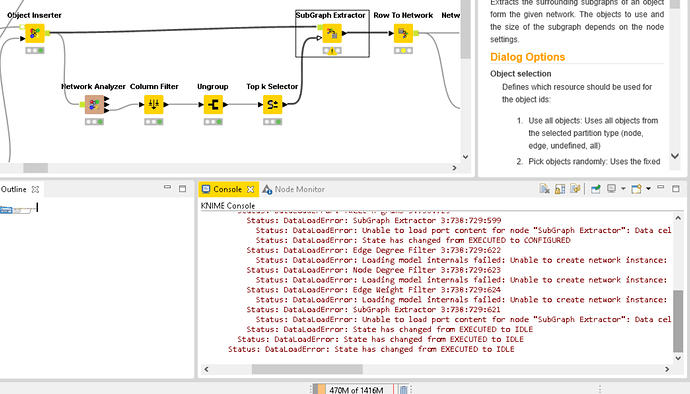690x394 pixels.
Task: Click Display Selected Console monitor icon
Action: coord(611,189)
